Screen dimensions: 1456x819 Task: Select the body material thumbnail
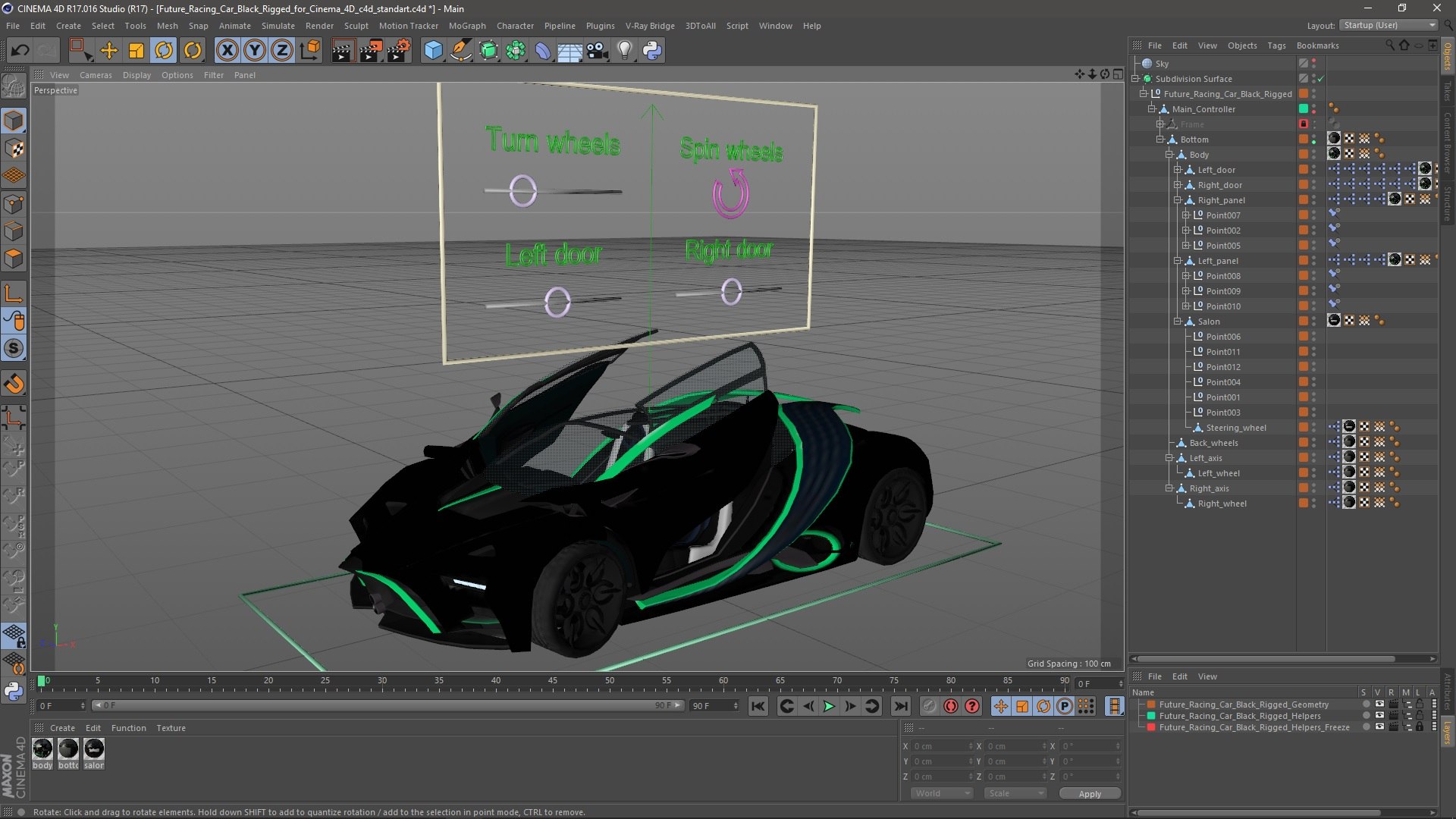(x=43, y=749)
